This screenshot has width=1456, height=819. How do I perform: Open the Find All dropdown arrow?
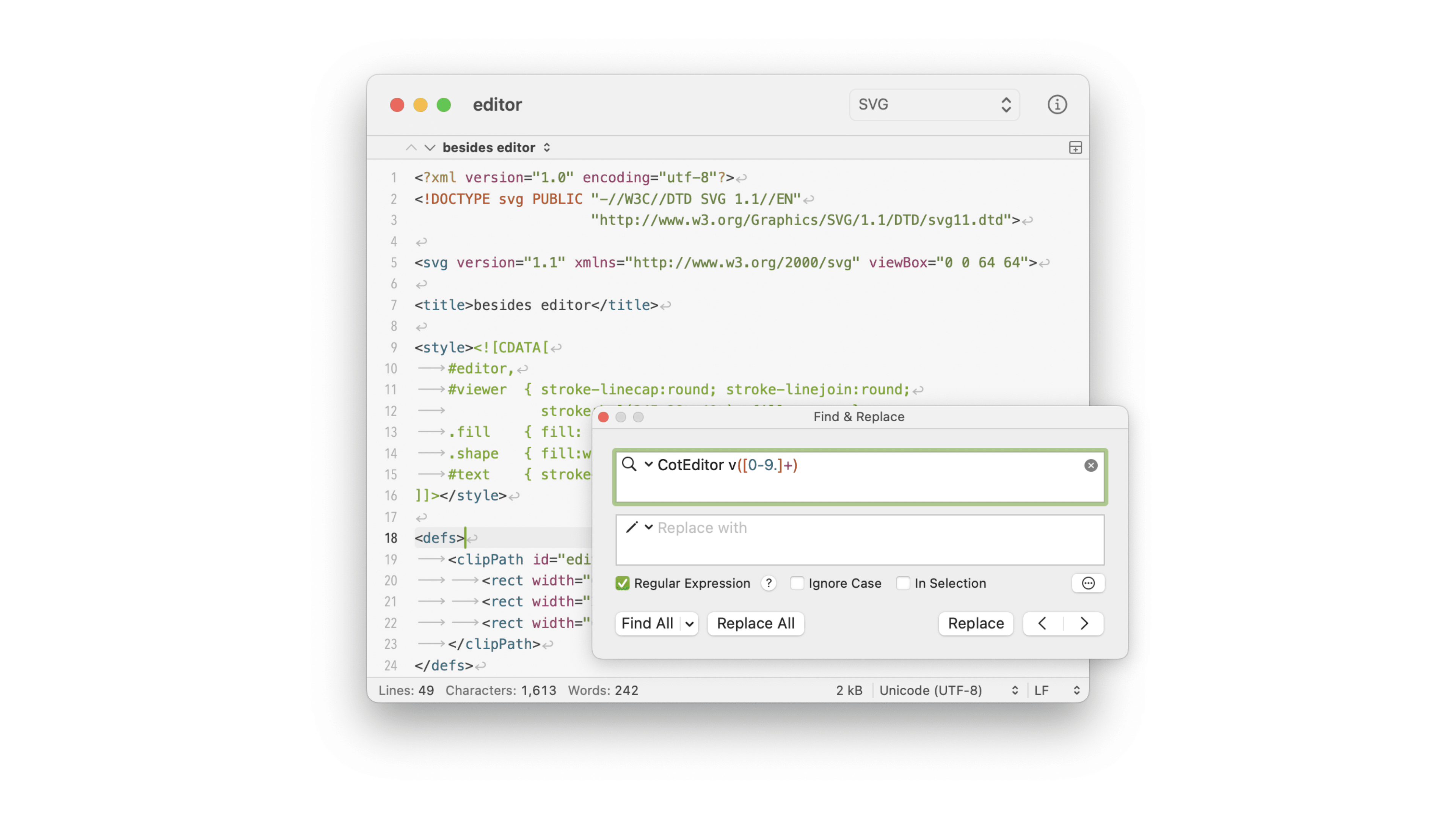(x=689, y=623)
